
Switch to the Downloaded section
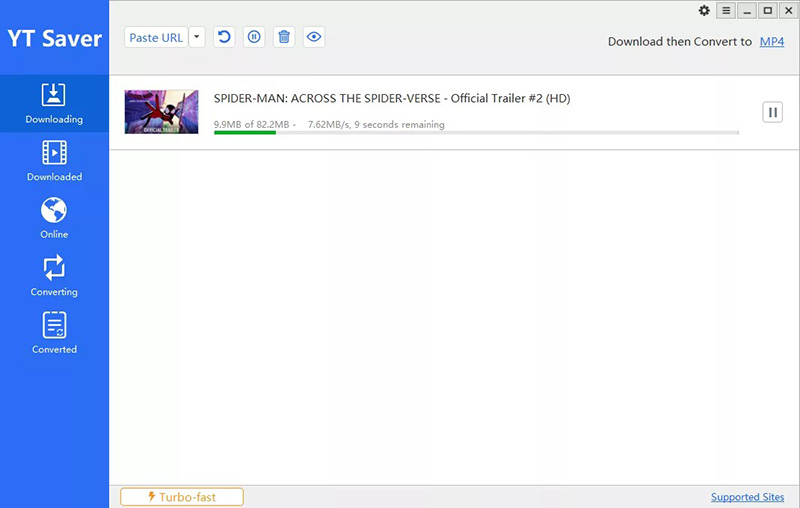tap(54, 161)
